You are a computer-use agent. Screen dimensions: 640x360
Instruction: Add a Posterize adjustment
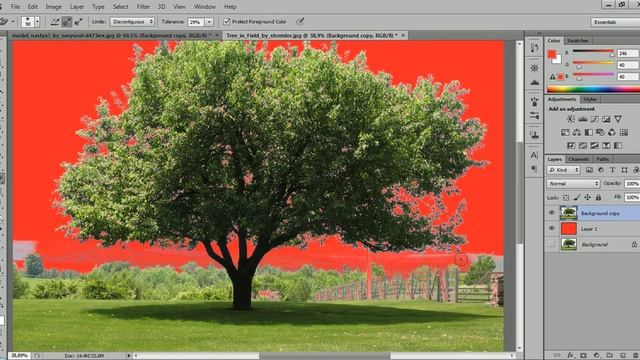pyautogui.click(x=583, y=145)
